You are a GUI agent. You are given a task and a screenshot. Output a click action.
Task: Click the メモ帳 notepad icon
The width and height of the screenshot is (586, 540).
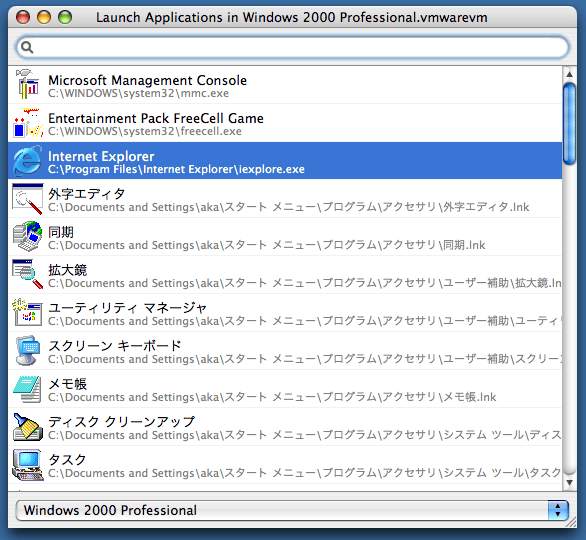tap(27, 389)
